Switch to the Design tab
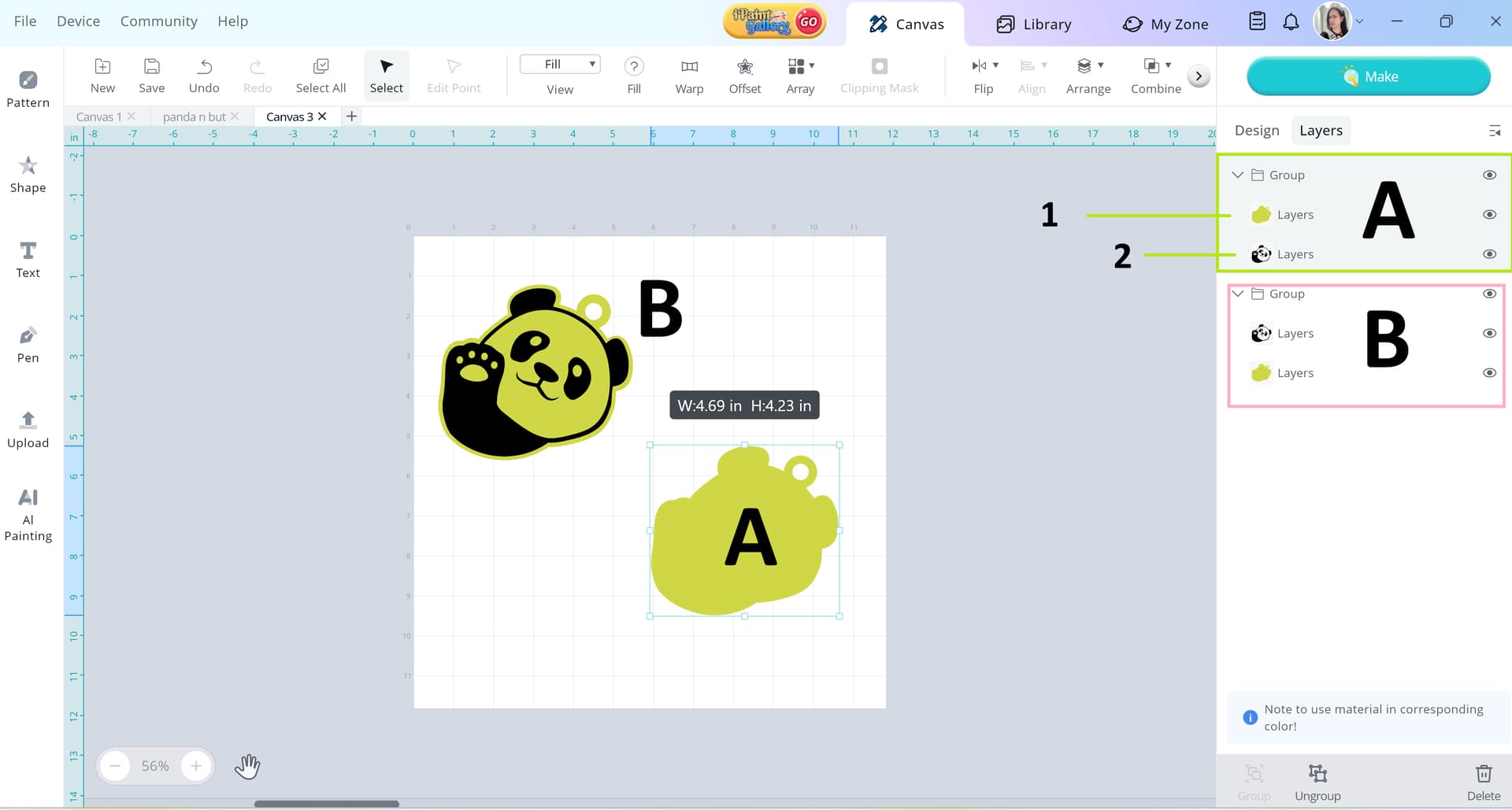The height and width of the screenshot is (810, 1512). pos(1256,131)
